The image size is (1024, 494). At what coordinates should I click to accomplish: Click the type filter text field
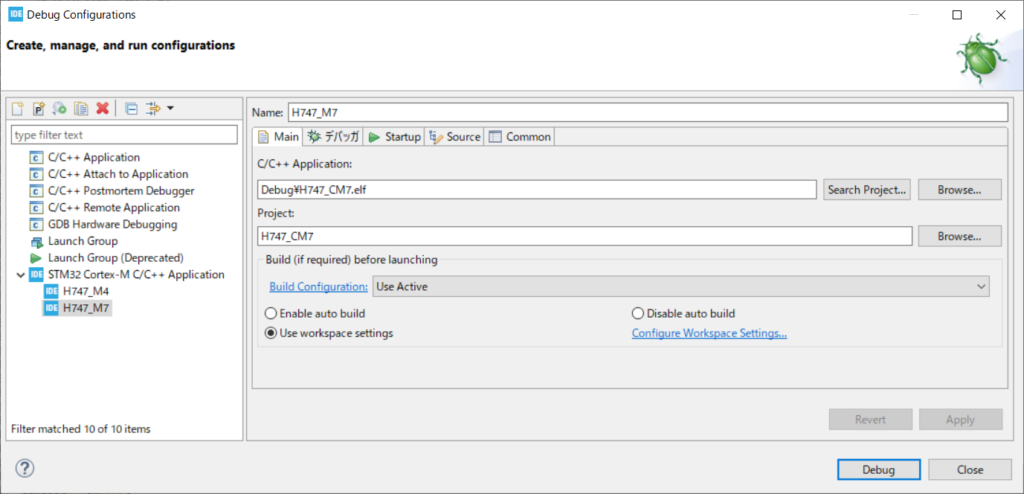124,135
